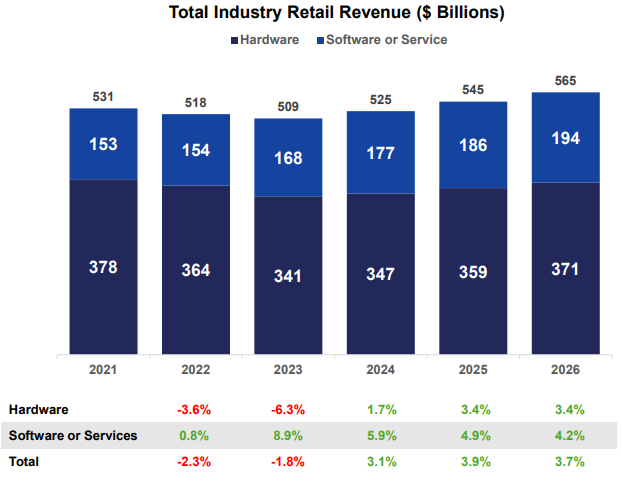The width and height of the screenshot is (621, 486).
Task: Click the Software or Services row label
Action: [72, 435]
